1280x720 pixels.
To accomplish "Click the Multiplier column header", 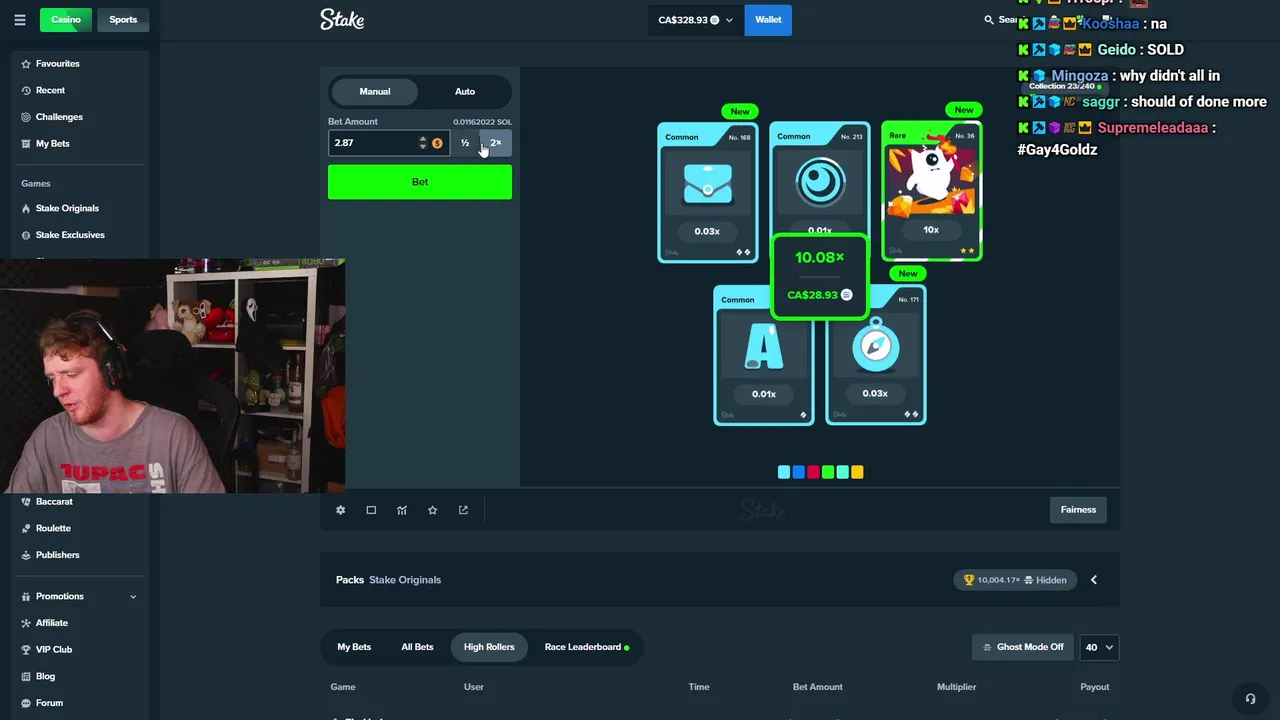I will pos(956,687).
